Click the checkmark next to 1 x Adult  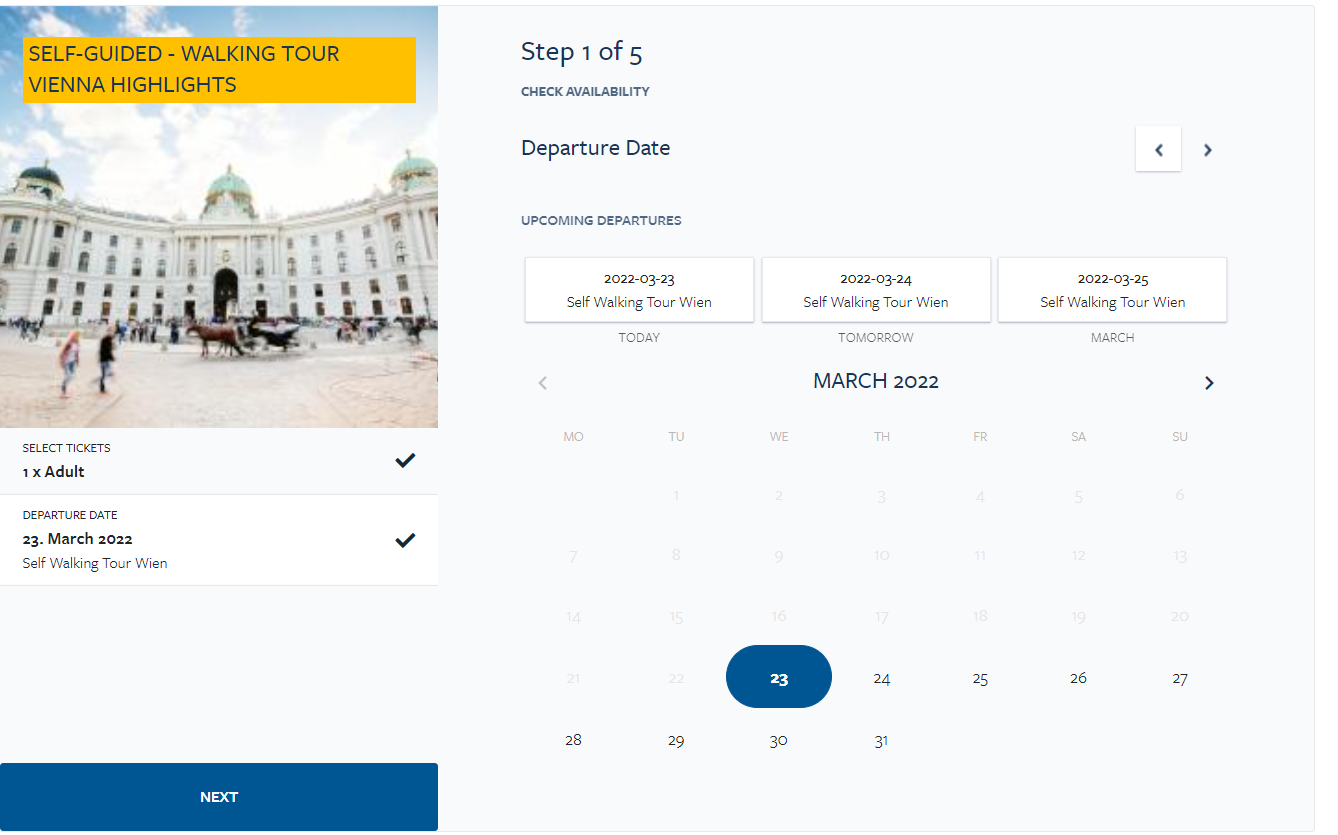click(x=405, y=460)
